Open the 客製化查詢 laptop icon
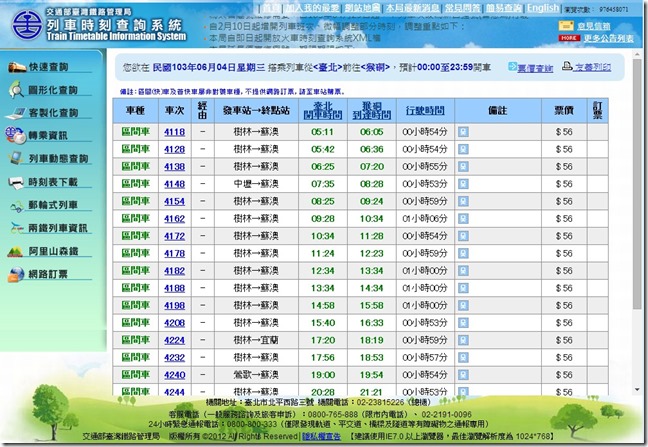 [x=17, y=113]
